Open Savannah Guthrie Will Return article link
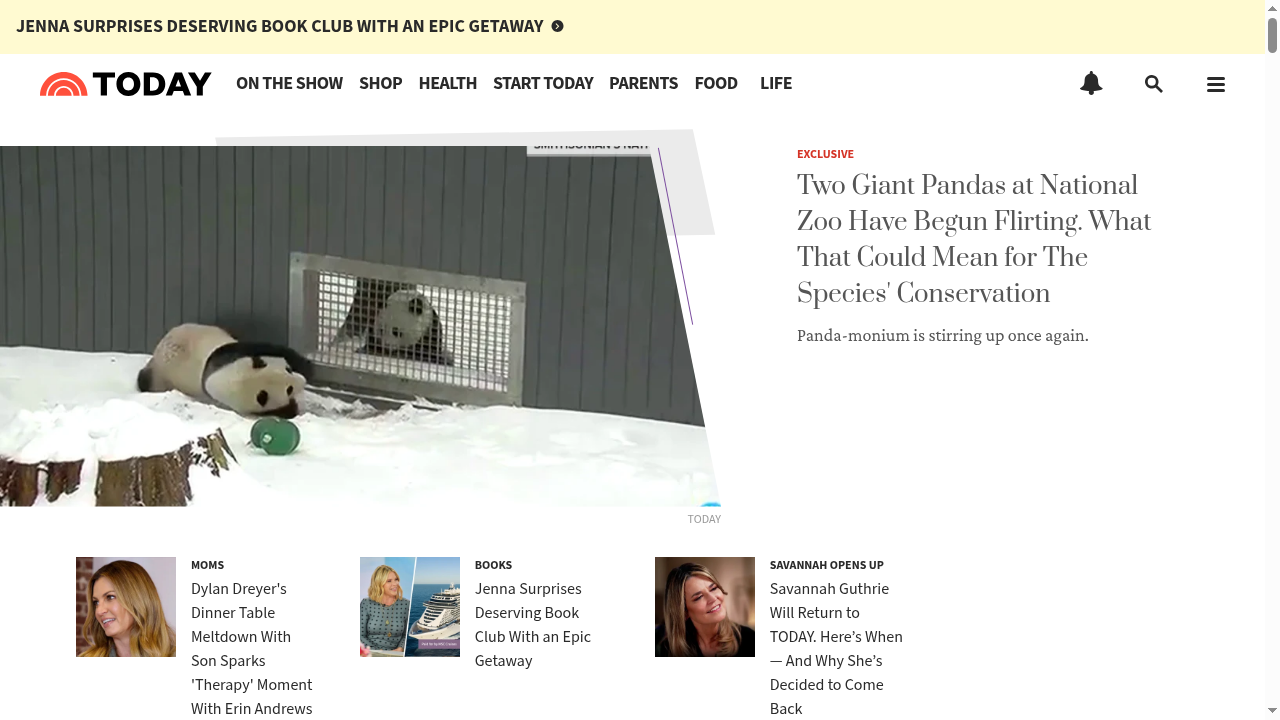Viewport: 1280px width, 720px height. click(x=836, y=648)
